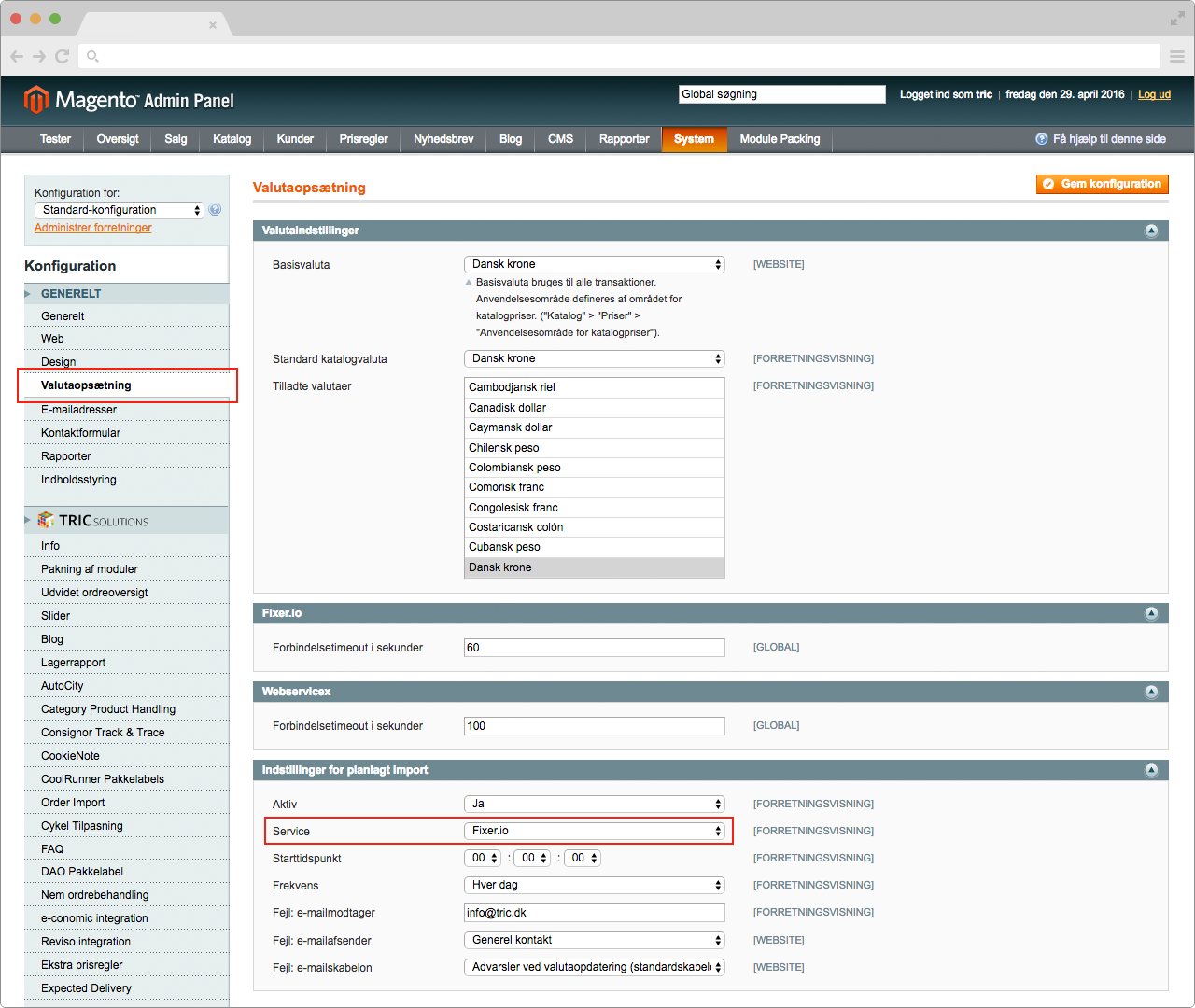
Task: Open Fejl: e-mailafsender dropdown
Action: tap(595, 940)
